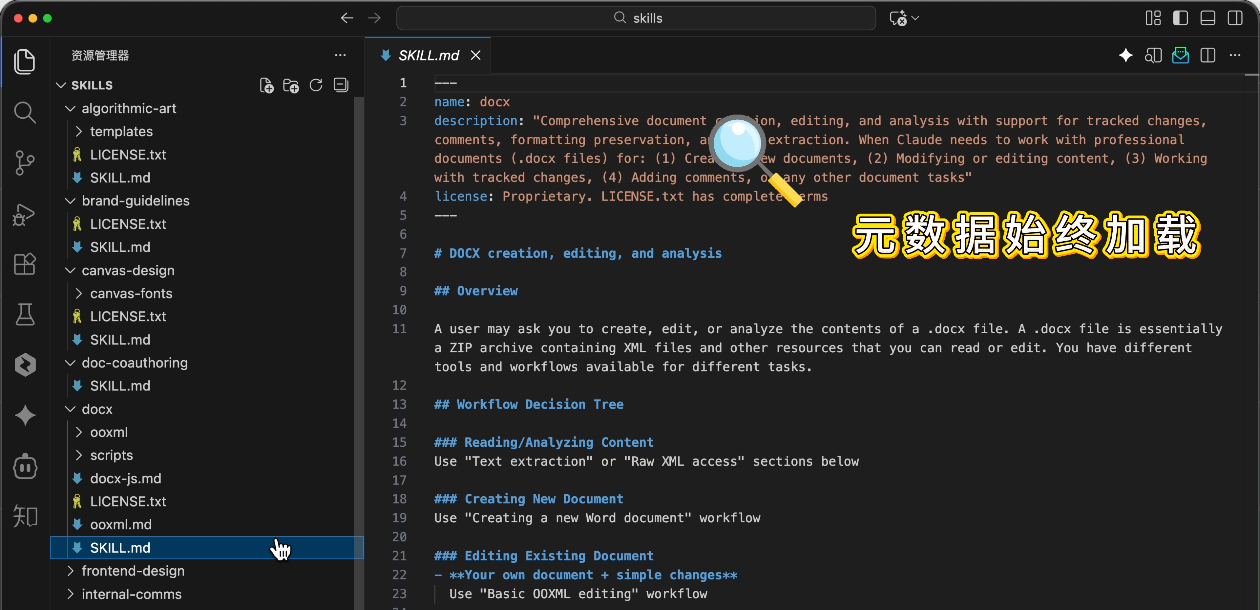Open the Run and Debug view
Screen dimensions: 1260x610
[x=25, y=214]
